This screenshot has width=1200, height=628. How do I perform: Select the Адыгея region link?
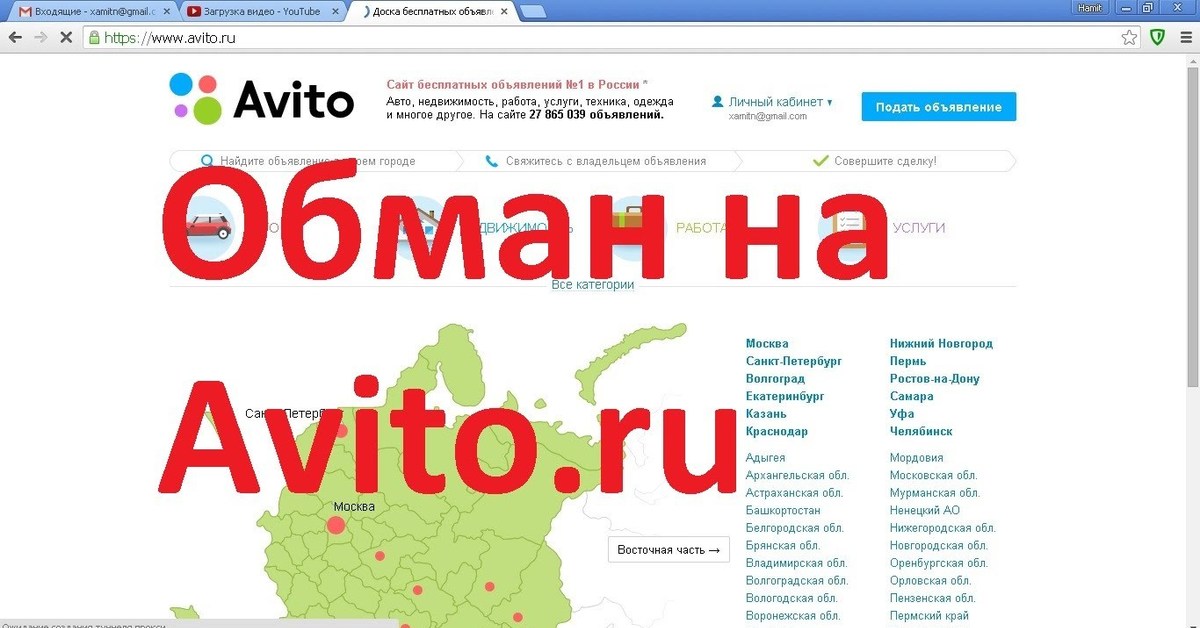pos(766,458)
